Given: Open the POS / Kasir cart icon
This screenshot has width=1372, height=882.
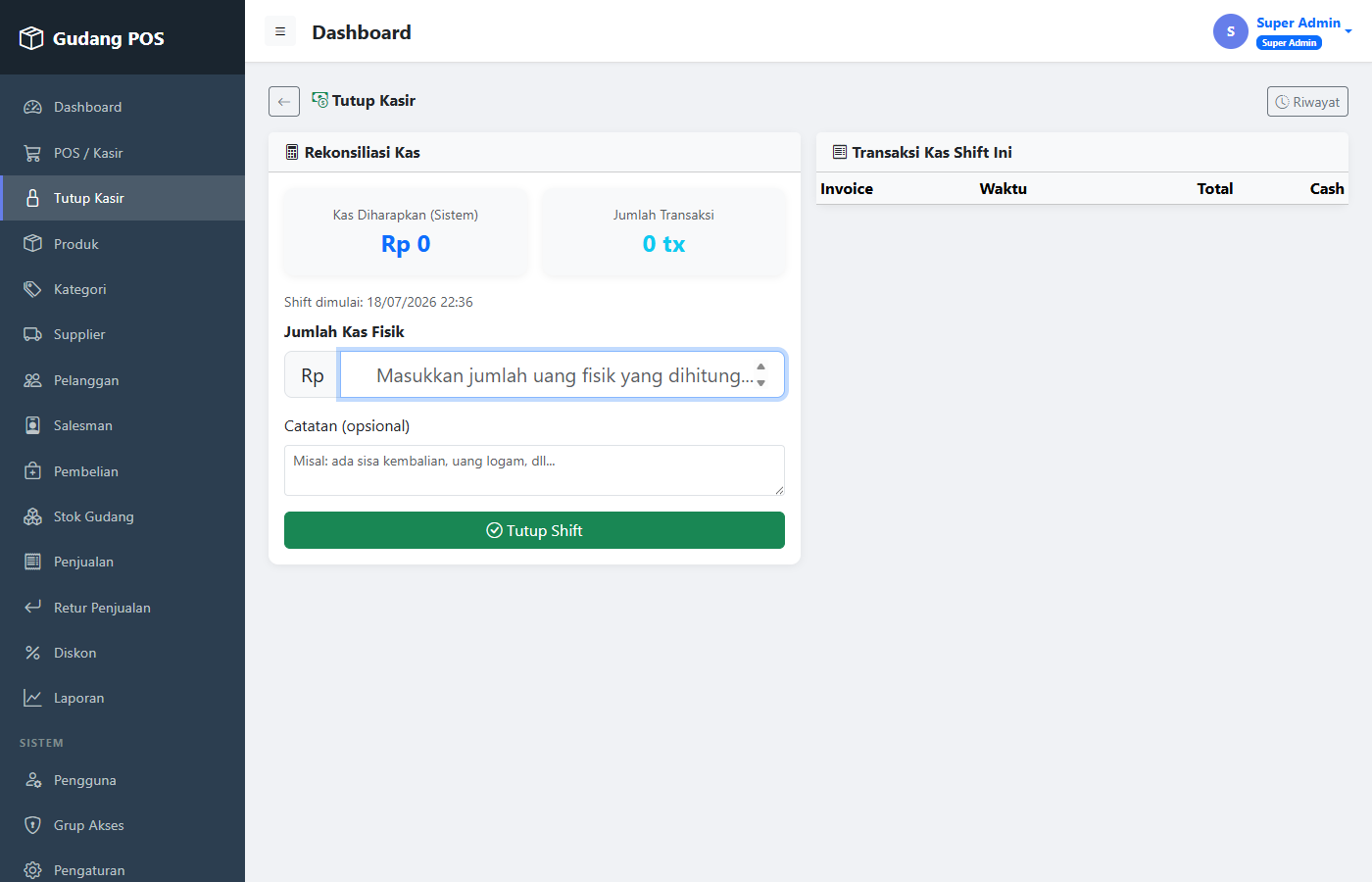Looking at the screenshot, I should click(32, 153).
